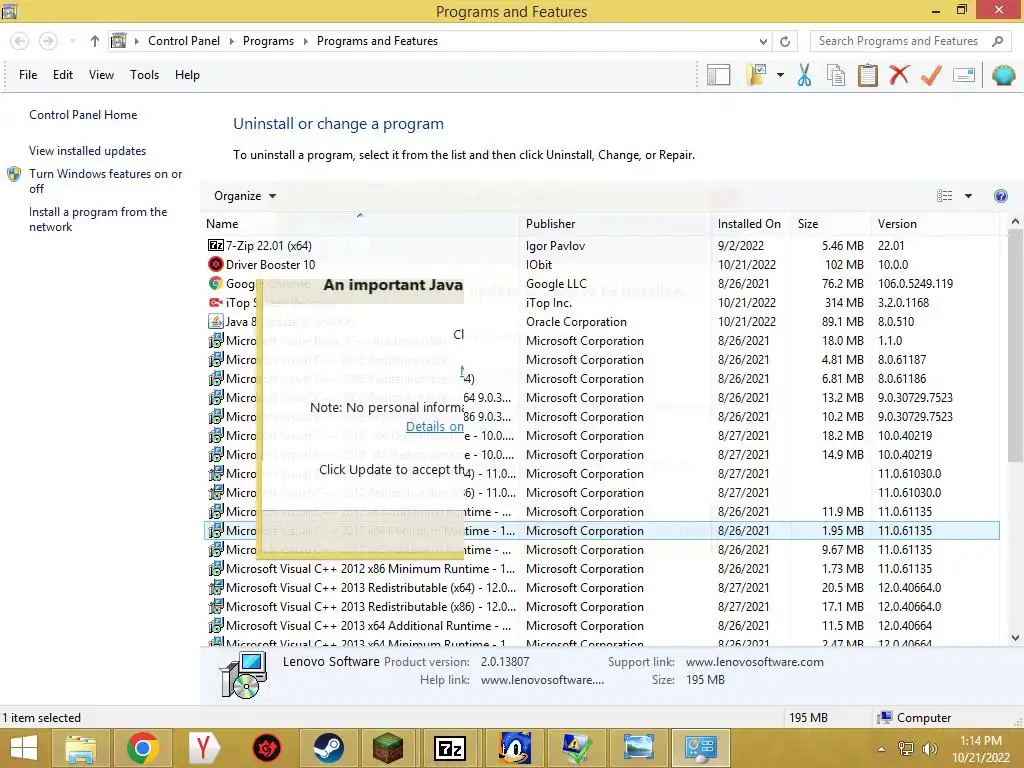Click the Copy toolbar icon
1024x768 pixels.
pyautogui.click(x=836, y=75)
